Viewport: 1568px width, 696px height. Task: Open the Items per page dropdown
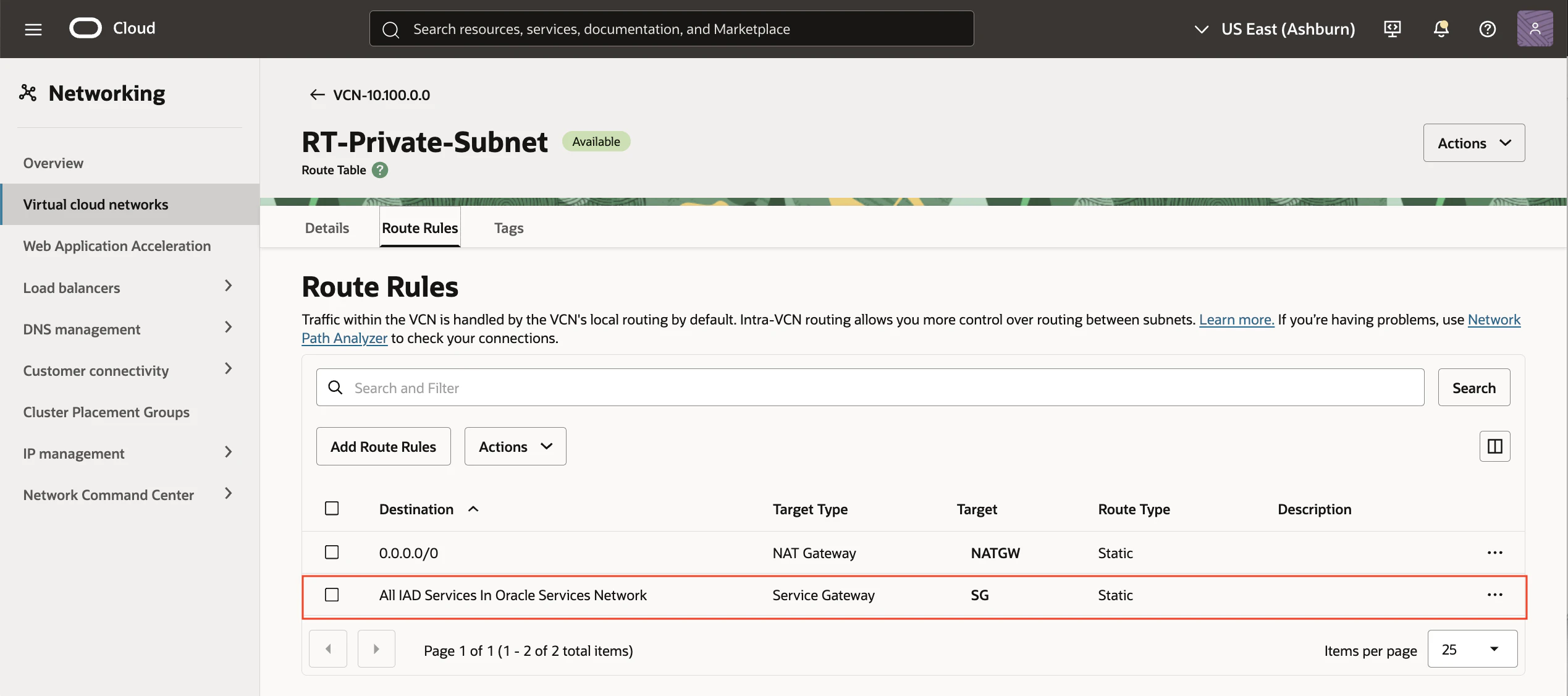(1472, 649)
